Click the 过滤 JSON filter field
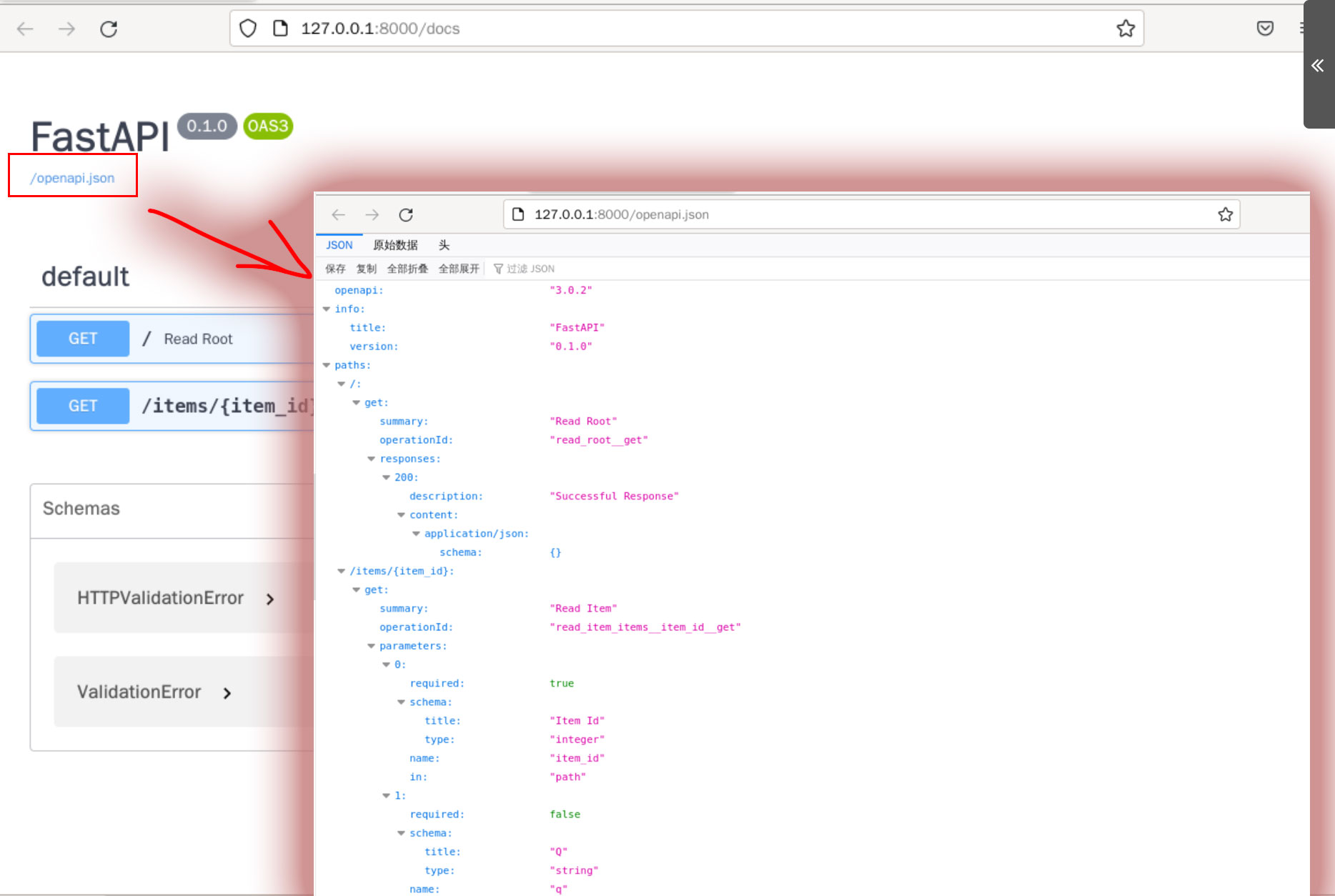Image resolution: width=1335 pixels, height=896 pixels. (x=530, y=269)
